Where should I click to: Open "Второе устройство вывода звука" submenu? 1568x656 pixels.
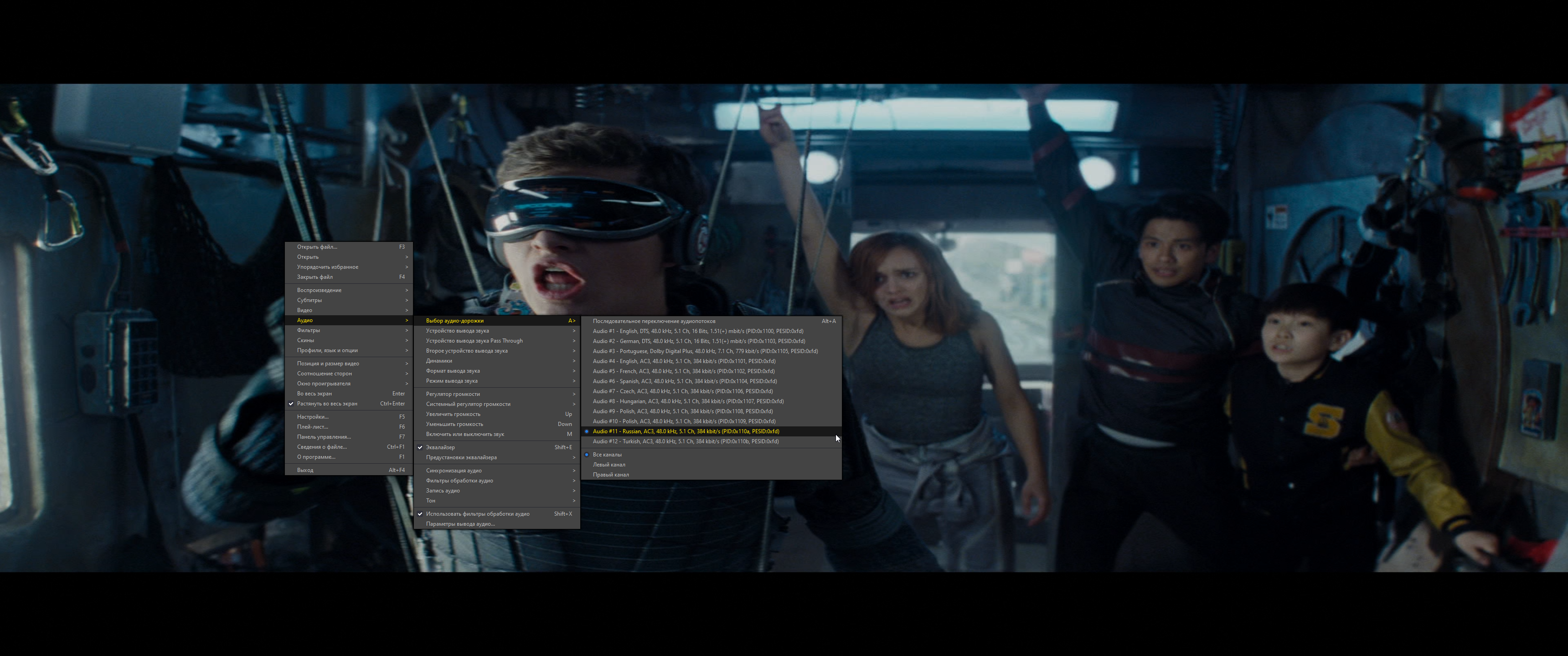[497, 351]
